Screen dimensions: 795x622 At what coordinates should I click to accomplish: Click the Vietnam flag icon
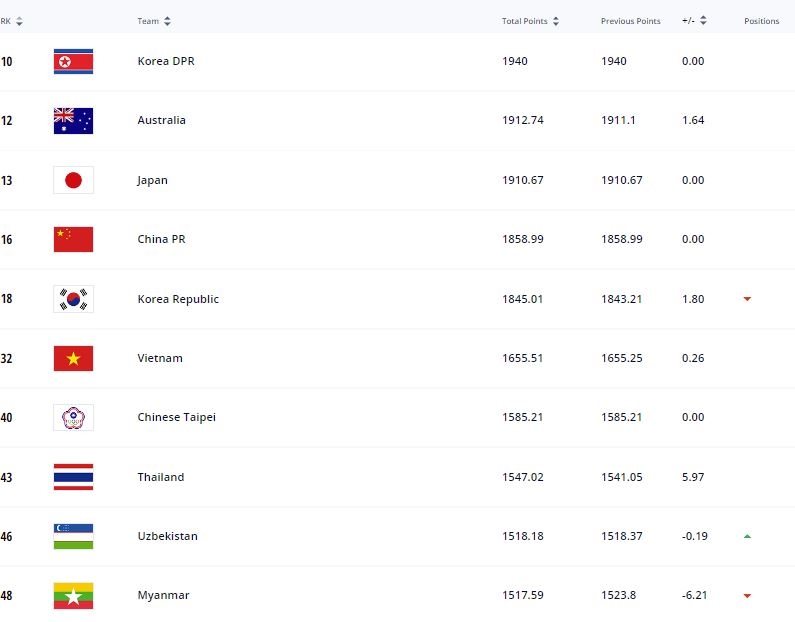pyautogui.click(x=73, y=358)
